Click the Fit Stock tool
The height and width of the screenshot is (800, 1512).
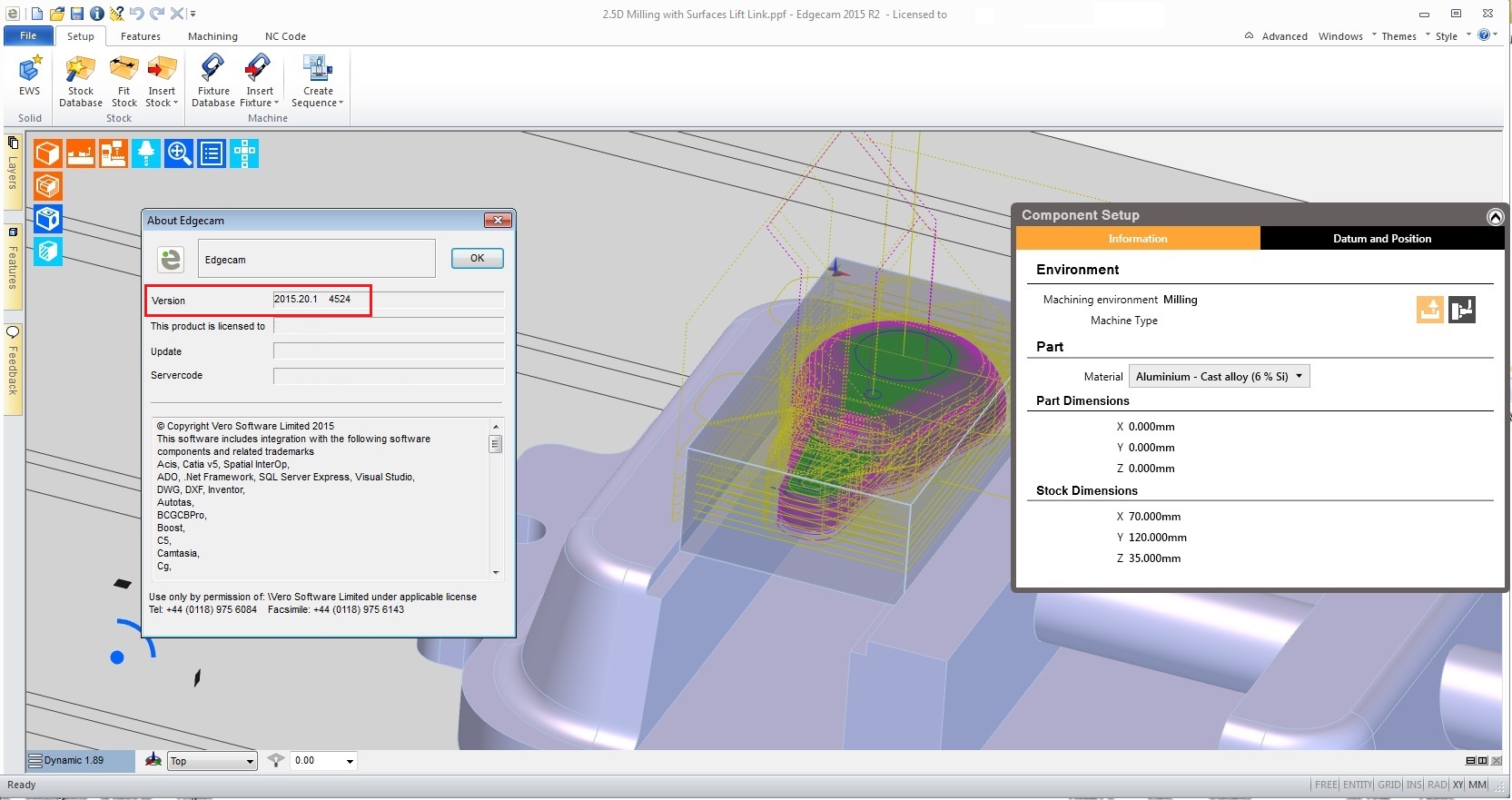(x=124, y=82)
